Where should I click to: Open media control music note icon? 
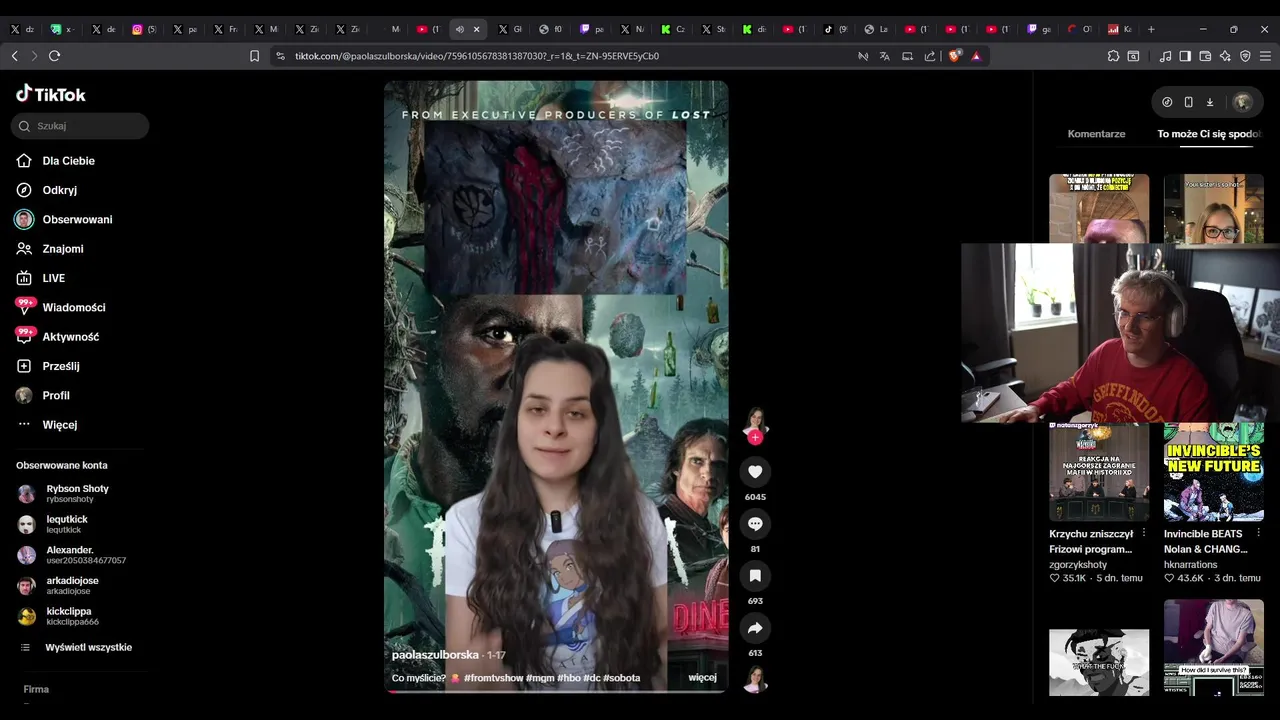[1165, 56]
